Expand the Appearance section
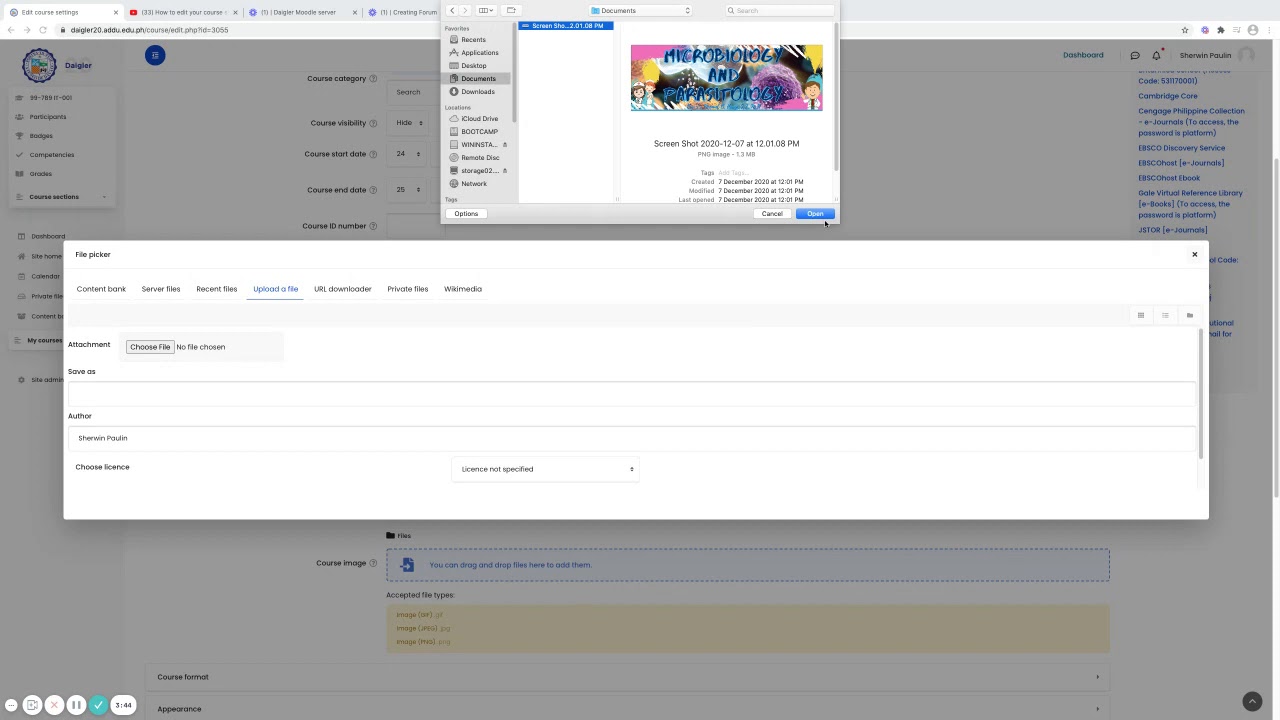 628,709
